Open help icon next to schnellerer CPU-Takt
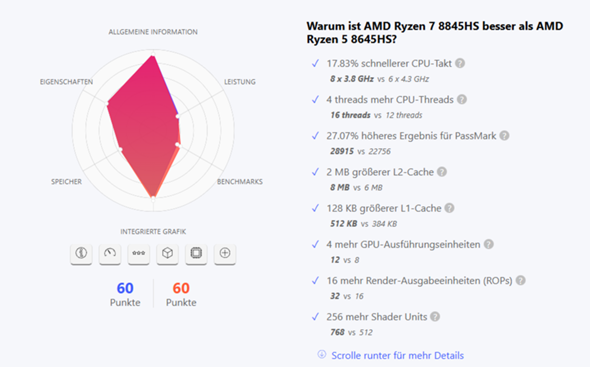Viewport: 590px width, 367px height. (460, 63)
